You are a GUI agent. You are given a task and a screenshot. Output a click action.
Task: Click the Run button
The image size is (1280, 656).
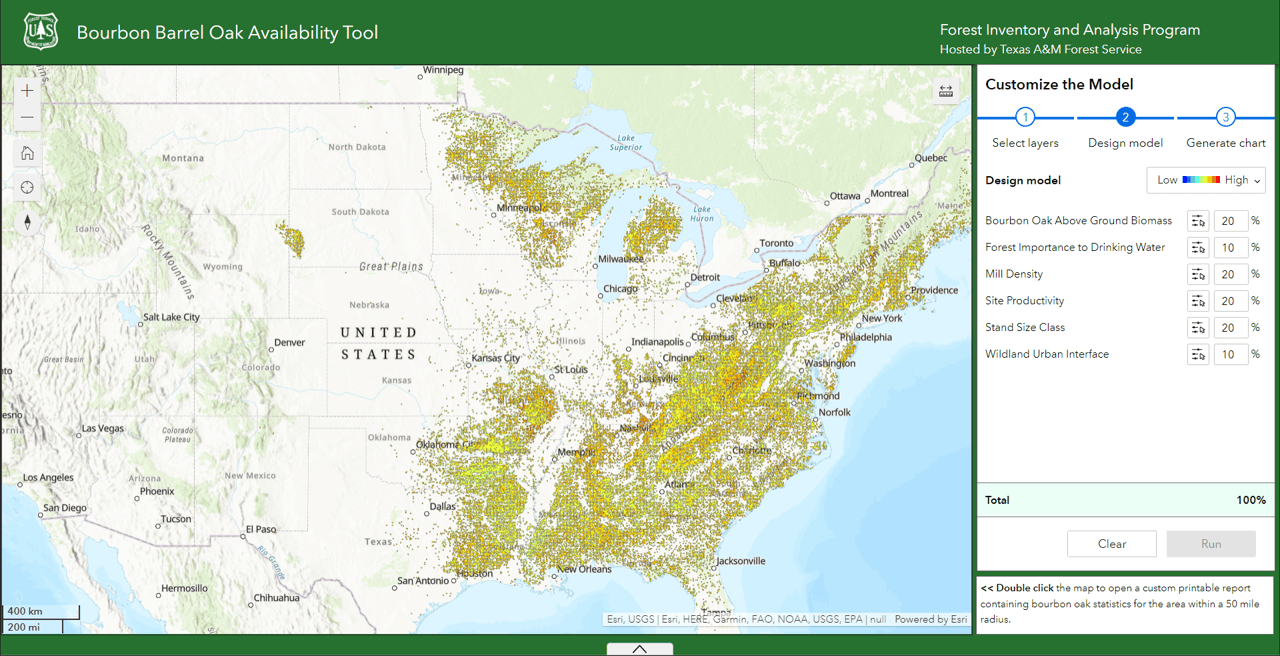tap(1211, 543)
